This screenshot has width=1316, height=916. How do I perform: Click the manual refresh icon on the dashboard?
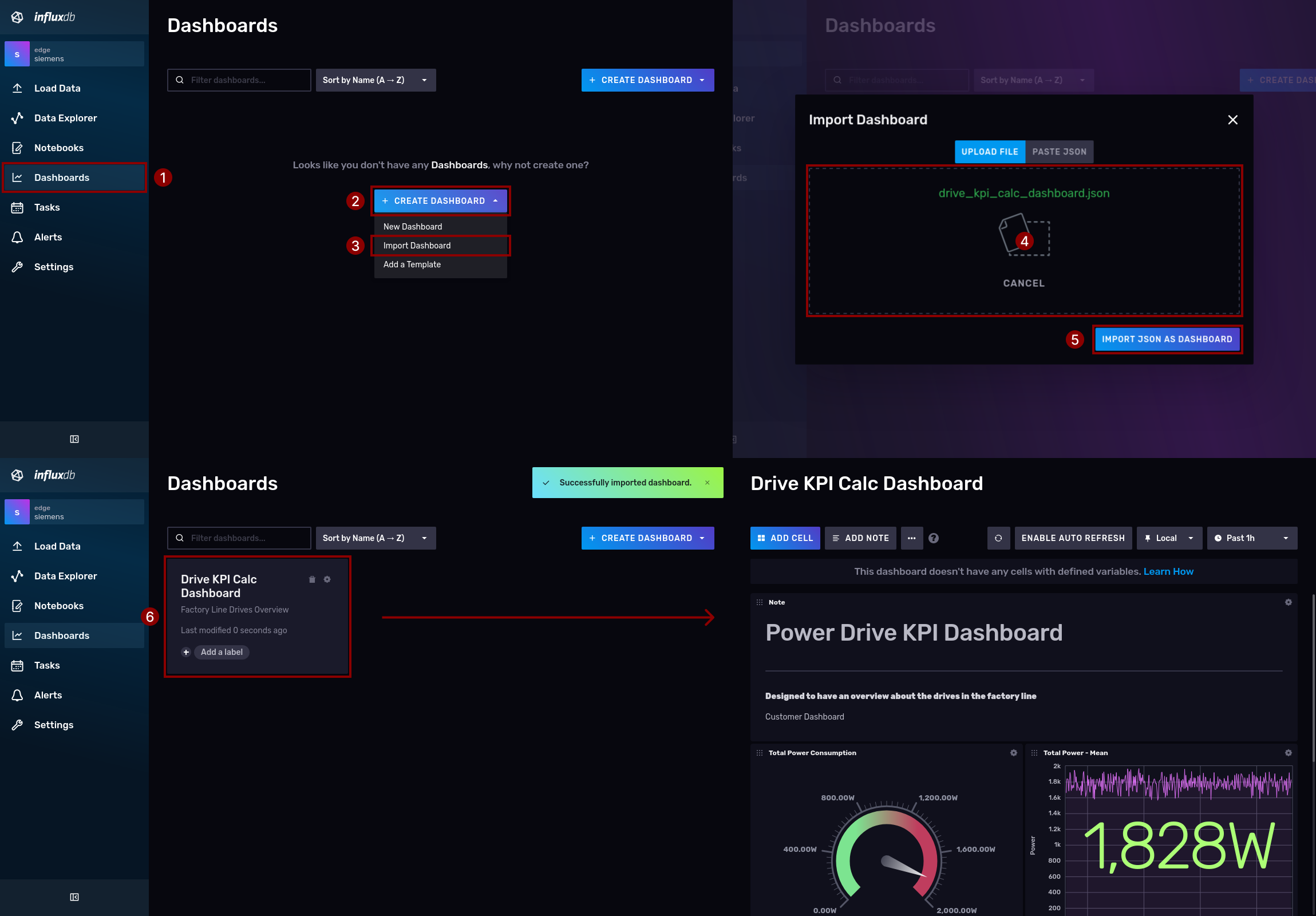(998, 538)
